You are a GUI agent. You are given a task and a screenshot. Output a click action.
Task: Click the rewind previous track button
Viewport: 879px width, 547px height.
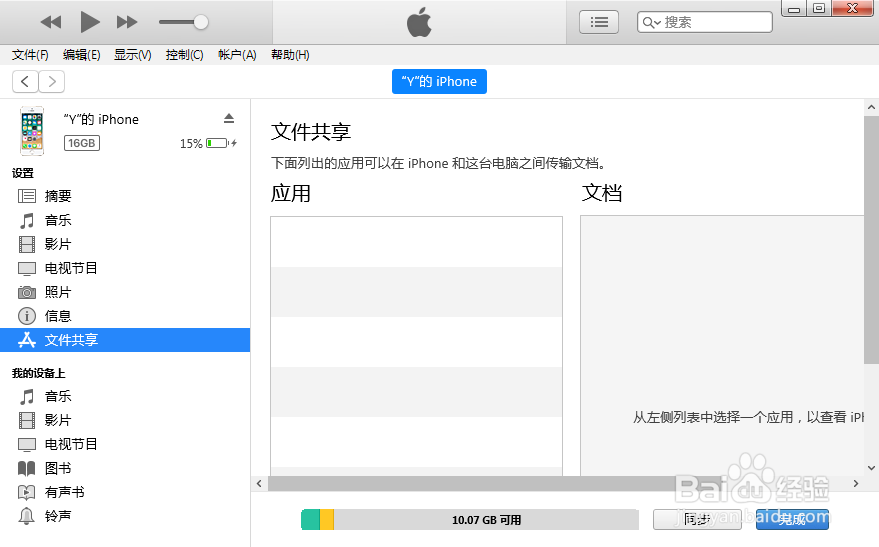click(x=51, y=22)
